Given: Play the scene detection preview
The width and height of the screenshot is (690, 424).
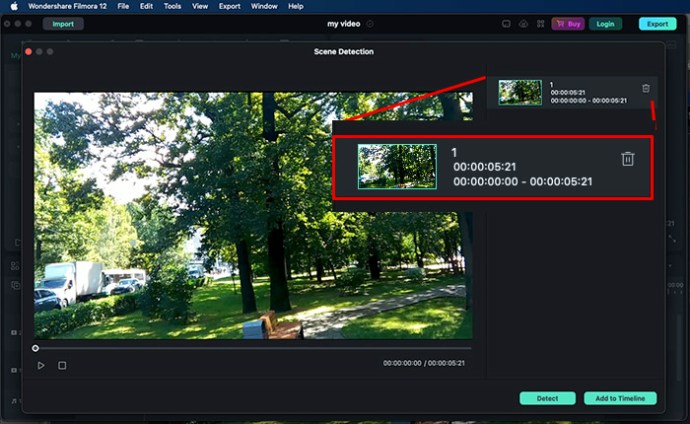Looking at the screenshot, I should pos(41,366).
